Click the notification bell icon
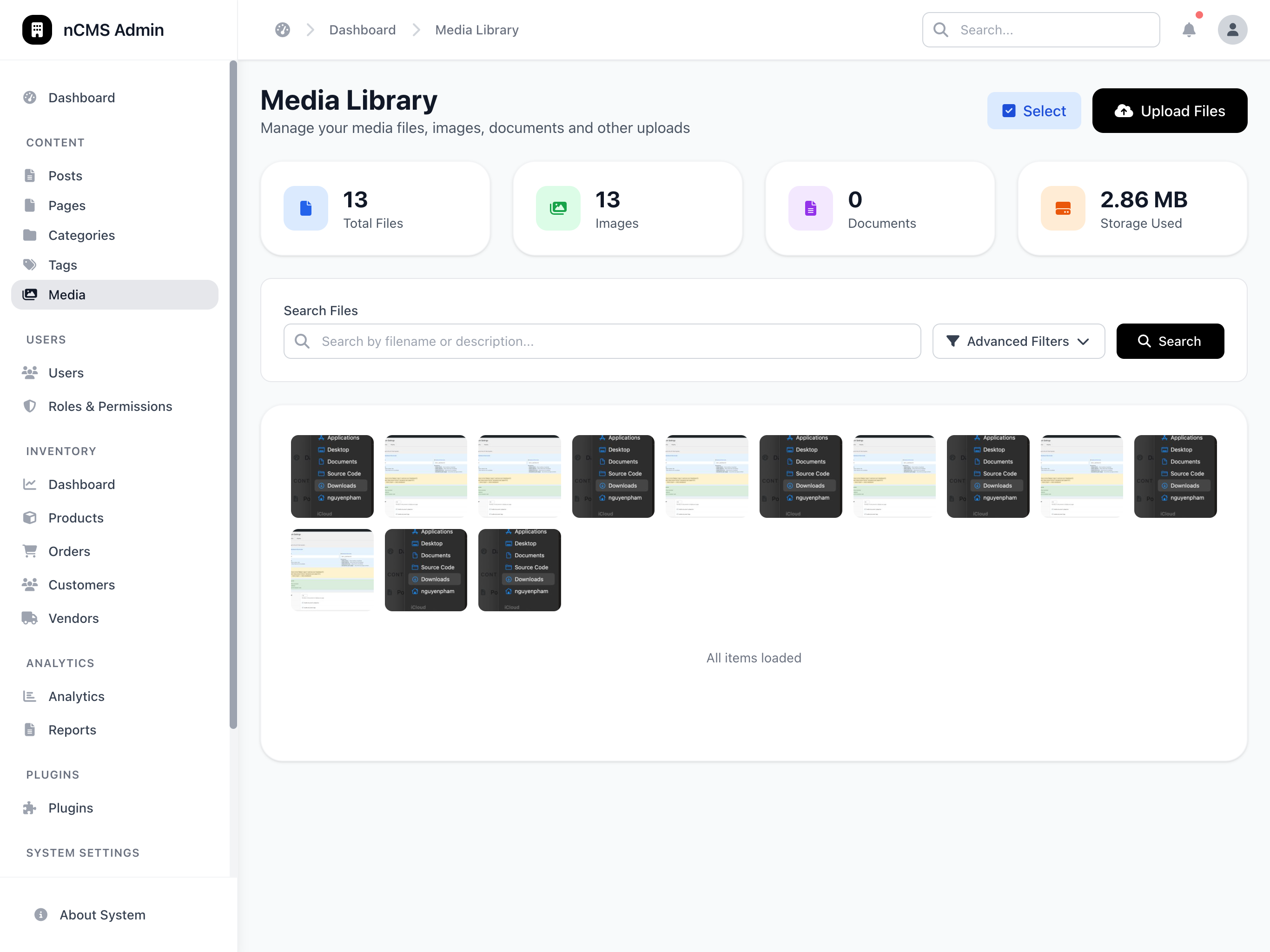Screen dimensions: 1270x952 pyautogui.click(x=1189, y=30)
